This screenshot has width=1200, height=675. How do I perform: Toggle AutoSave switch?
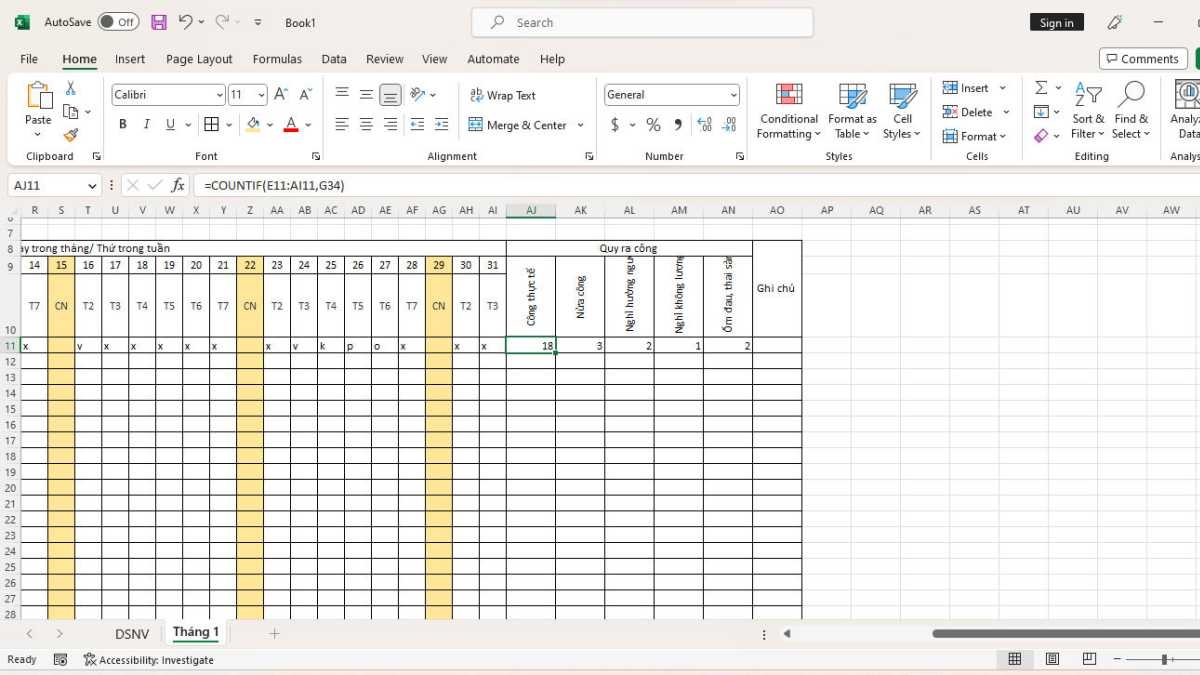118,22
